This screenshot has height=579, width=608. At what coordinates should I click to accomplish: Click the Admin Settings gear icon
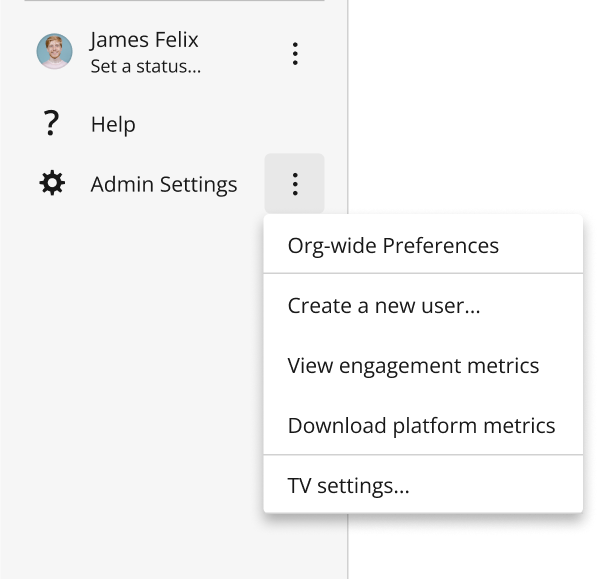tap(52, 183)
